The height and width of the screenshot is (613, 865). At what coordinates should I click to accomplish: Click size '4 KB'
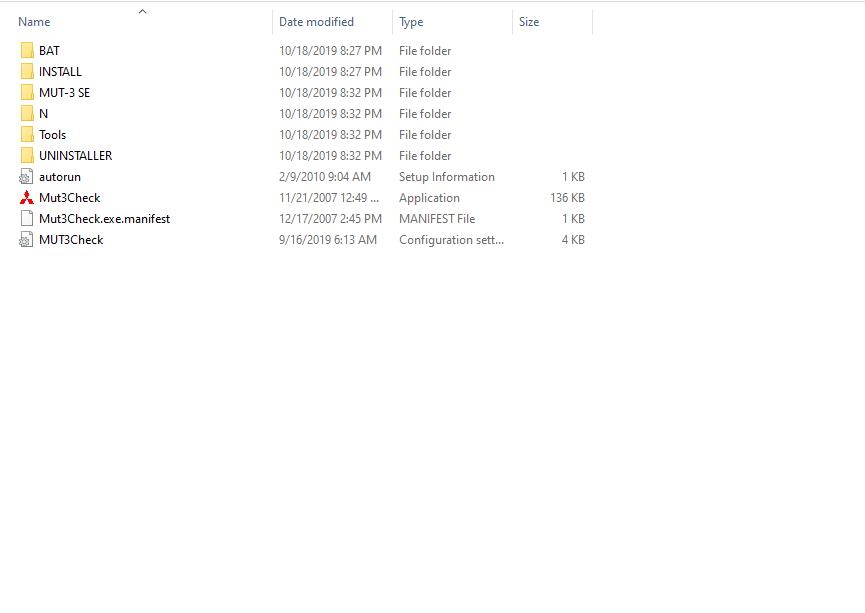pyautogui.click(x=573, y=239)
